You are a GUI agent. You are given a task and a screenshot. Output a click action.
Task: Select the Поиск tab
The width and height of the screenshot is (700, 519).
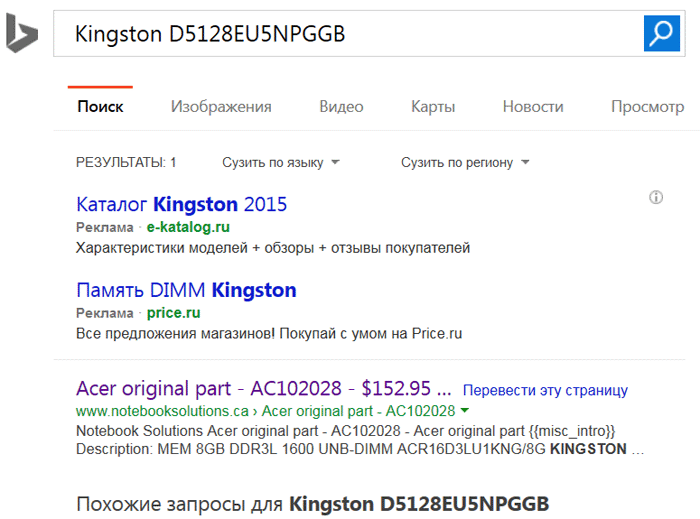click(100, 107)
